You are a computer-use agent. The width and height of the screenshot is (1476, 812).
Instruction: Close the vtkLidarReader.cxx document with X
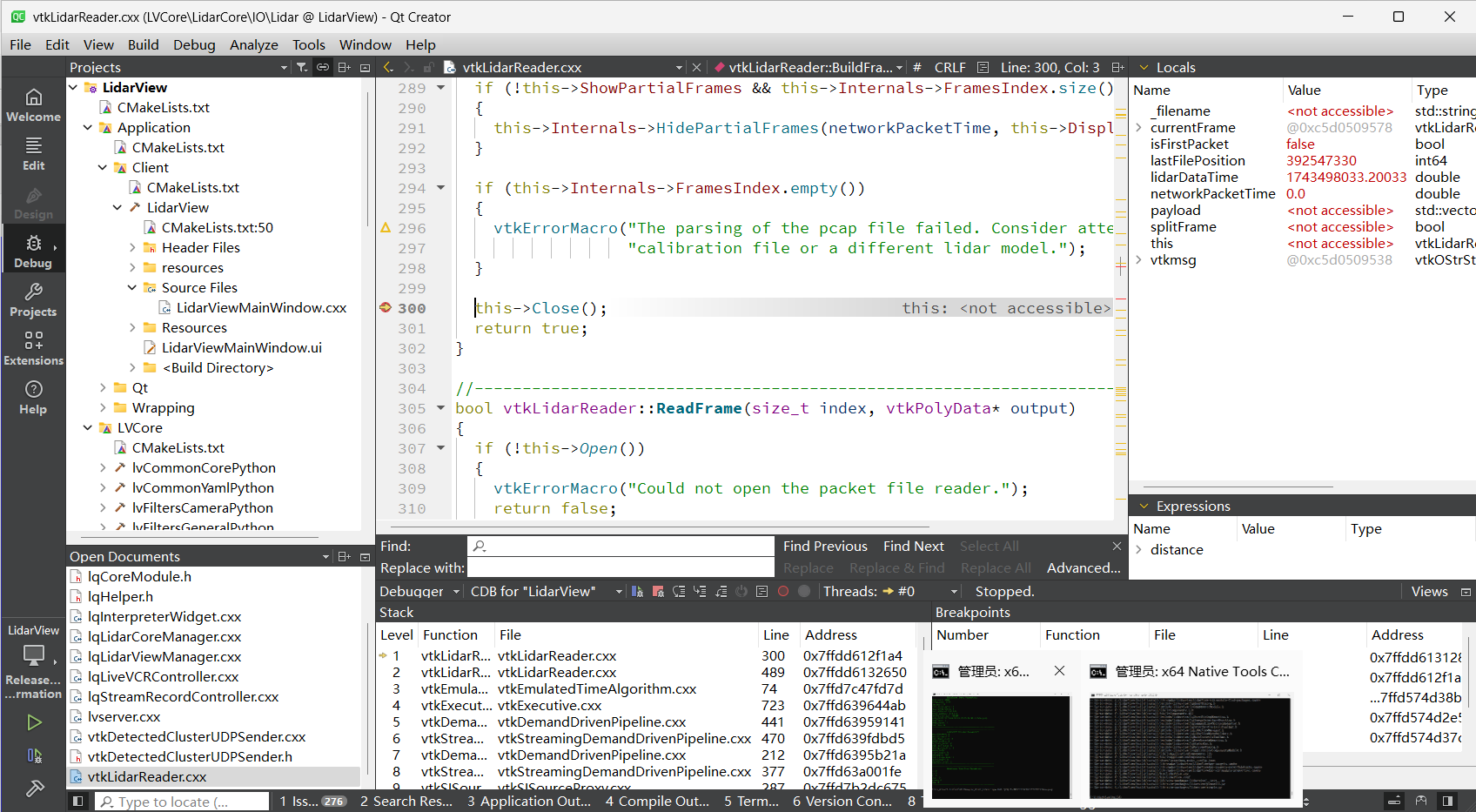[696, 67]
